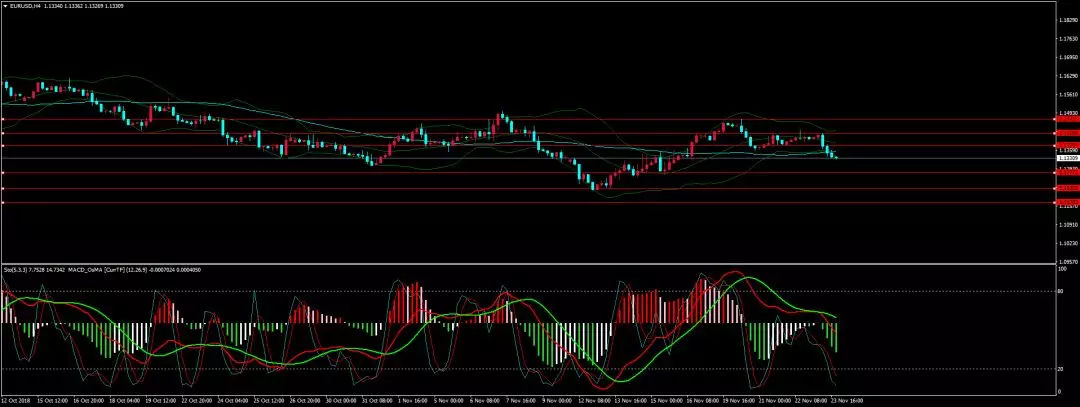
Task: Click the current price label 1.13309
Action: 1067,158
